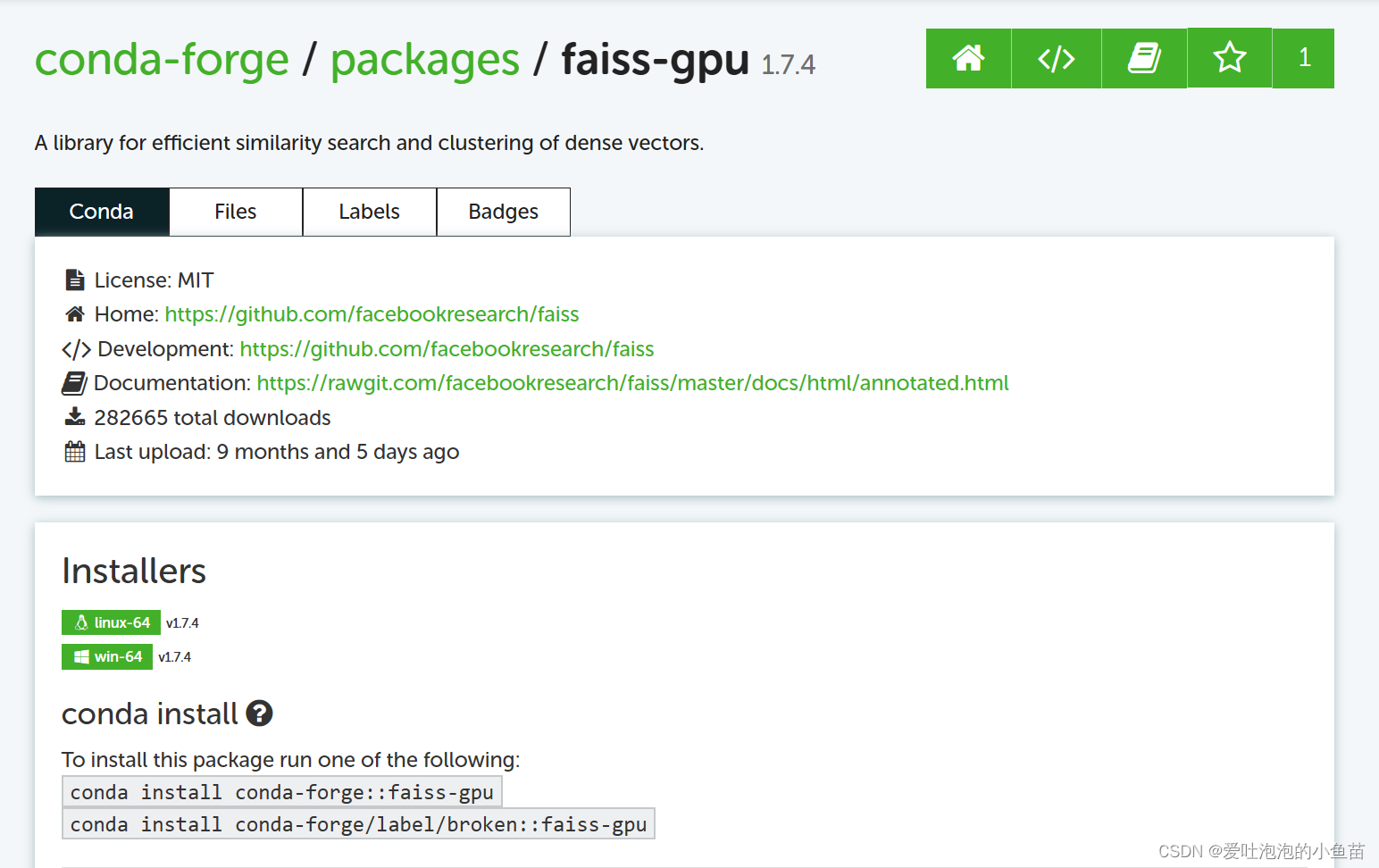Image resolution: width=1379 pixels, height=868 pixels.
Task: View the favorites count button showing 1
Action: click(x=1303, y=58)
